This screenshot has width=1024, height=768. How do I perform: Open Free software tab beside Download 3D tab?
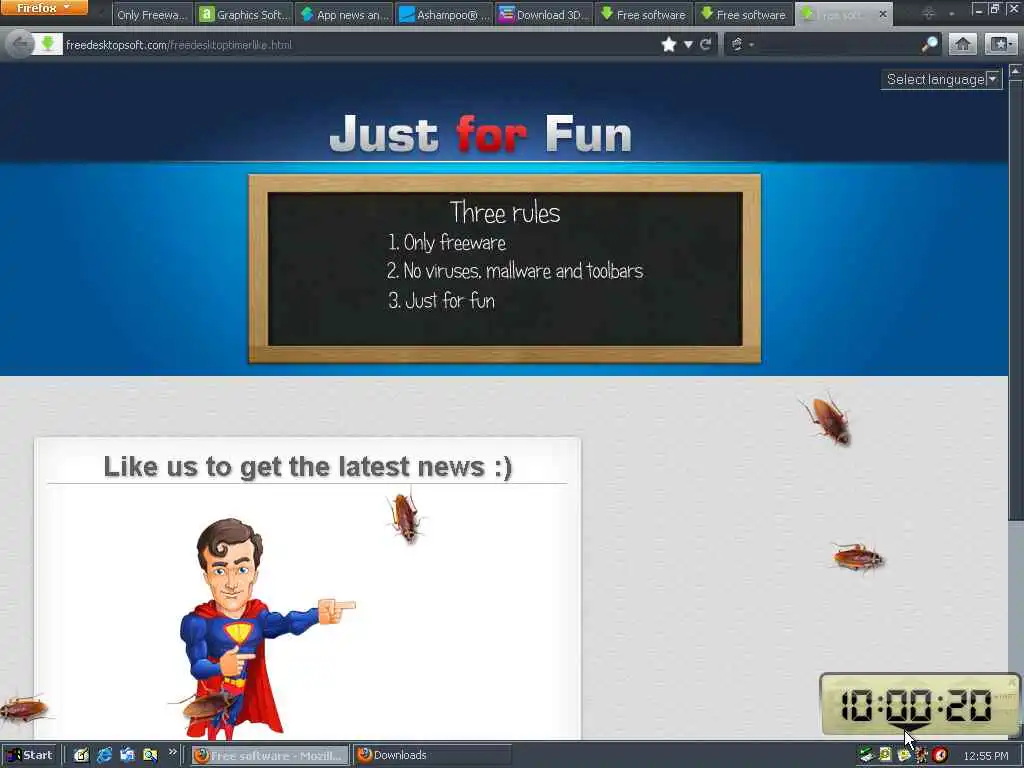(x=644, y=14)
